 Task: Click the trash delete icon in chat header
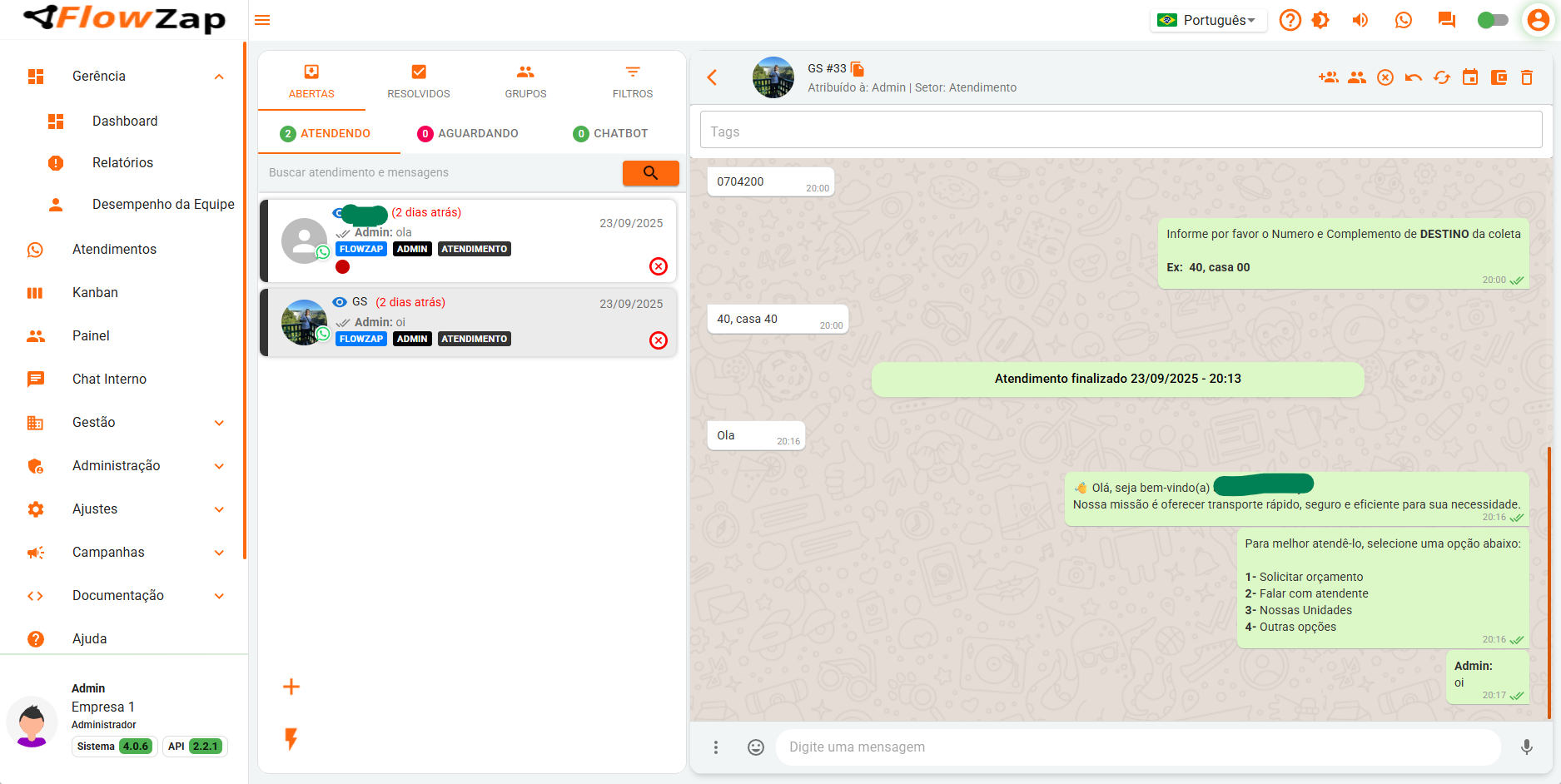coord(1527,77)
